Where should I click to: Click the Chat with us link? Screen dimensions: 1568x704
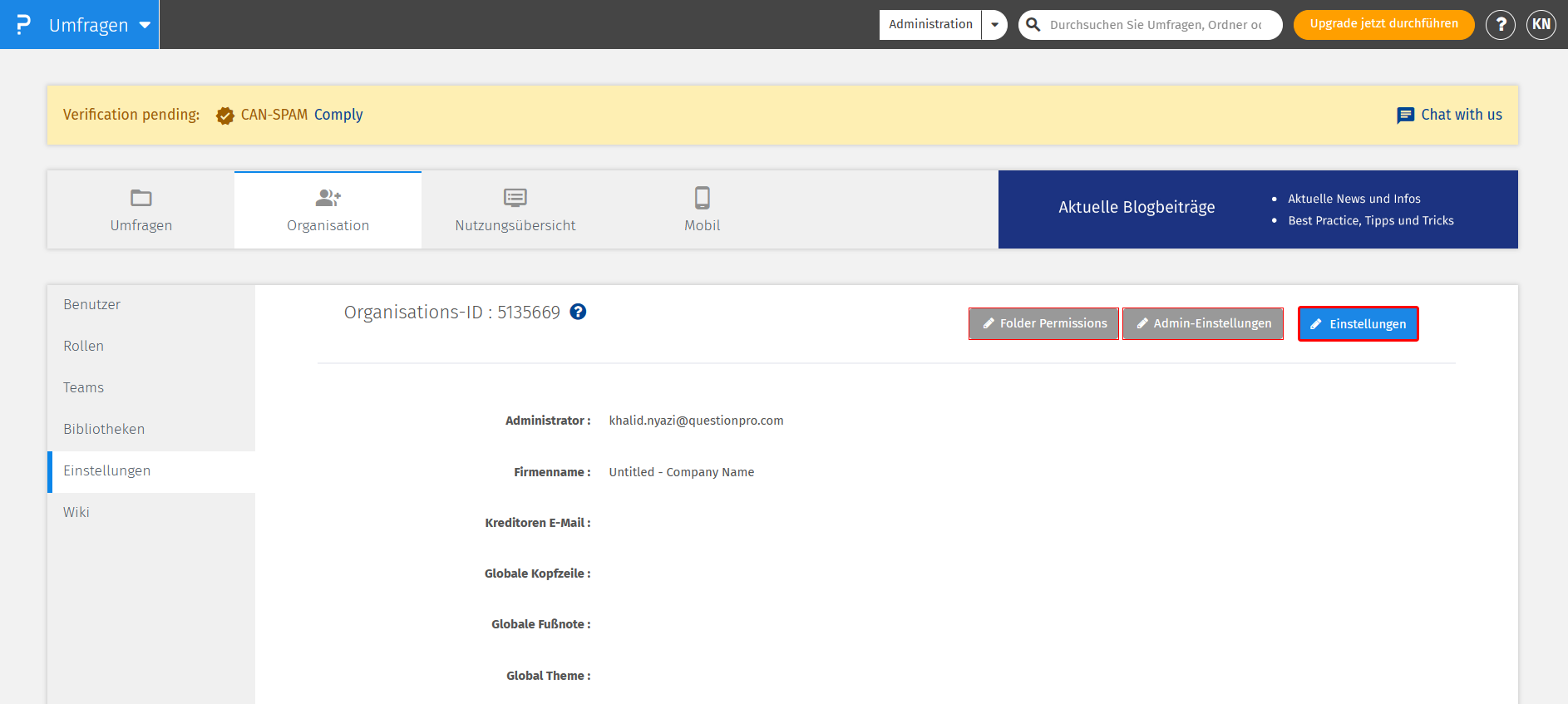click(1461, 115)
